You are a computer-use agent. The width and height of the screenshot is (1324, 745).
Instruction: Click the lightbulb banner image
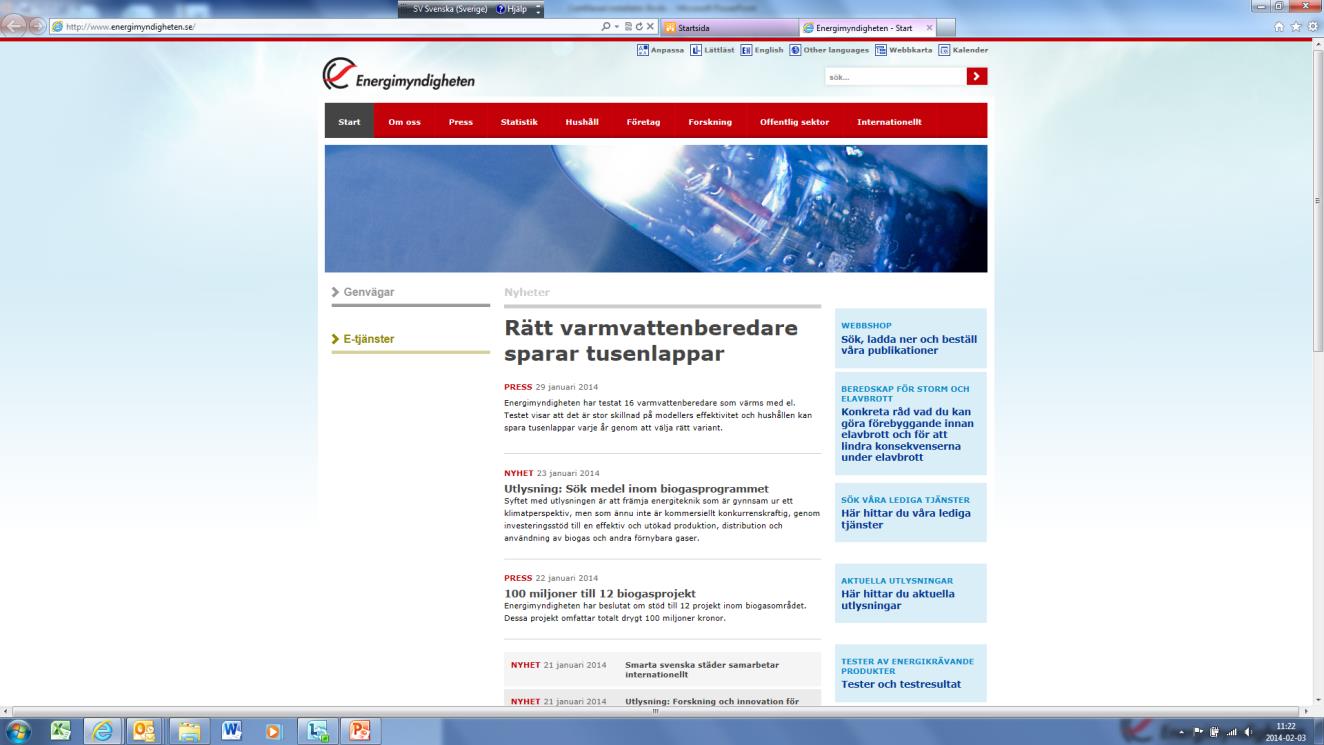click(656, 209)
